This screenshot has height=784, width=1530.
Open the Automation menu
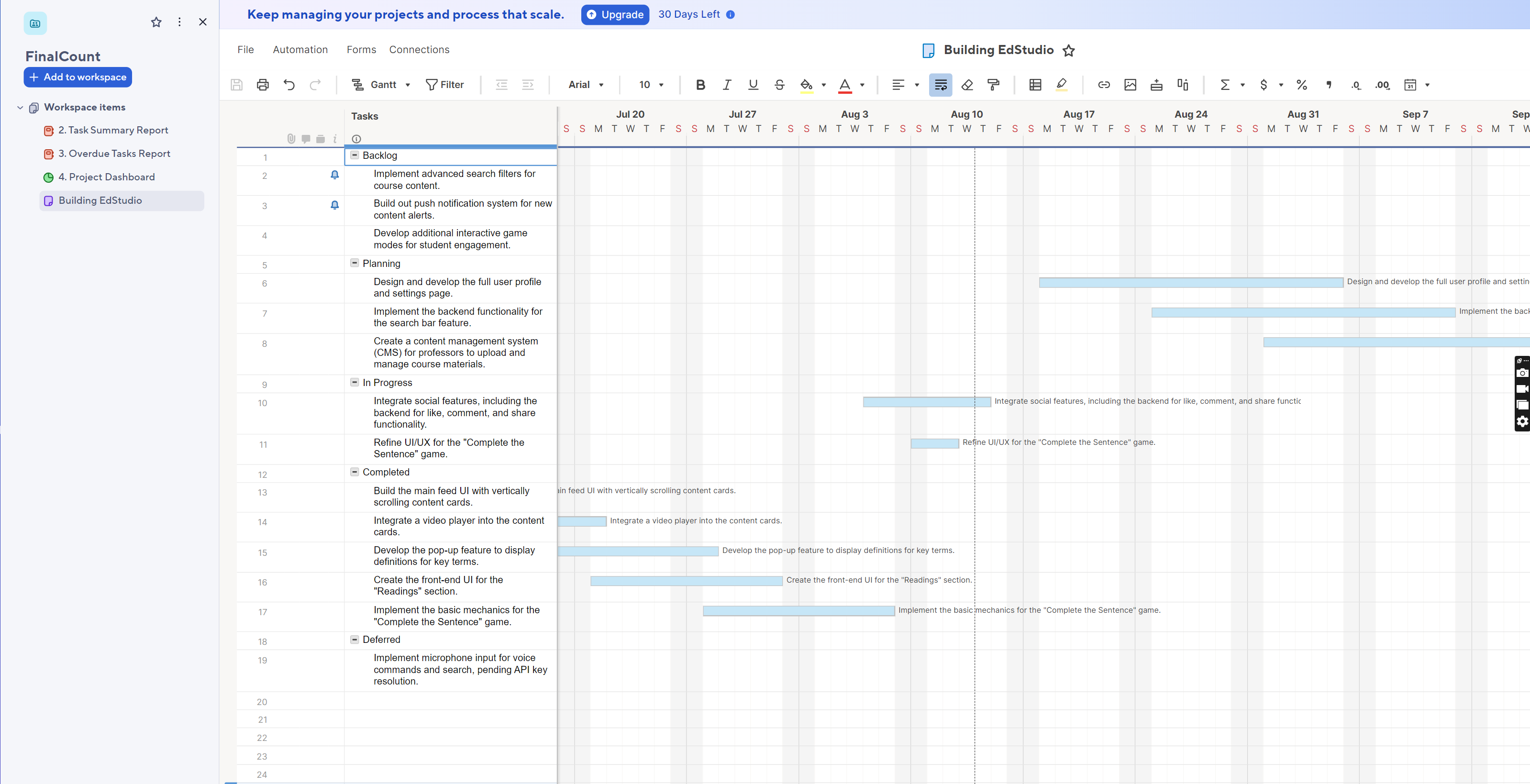pos(300,50)
